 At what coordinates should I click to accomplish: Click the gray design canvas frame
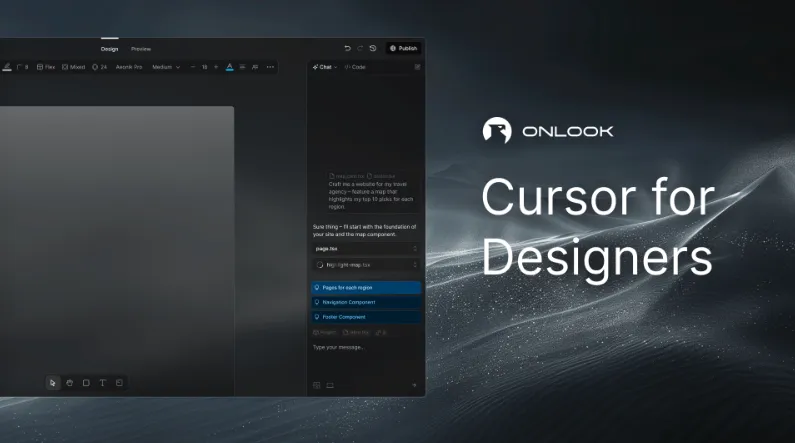click(117, 251)
